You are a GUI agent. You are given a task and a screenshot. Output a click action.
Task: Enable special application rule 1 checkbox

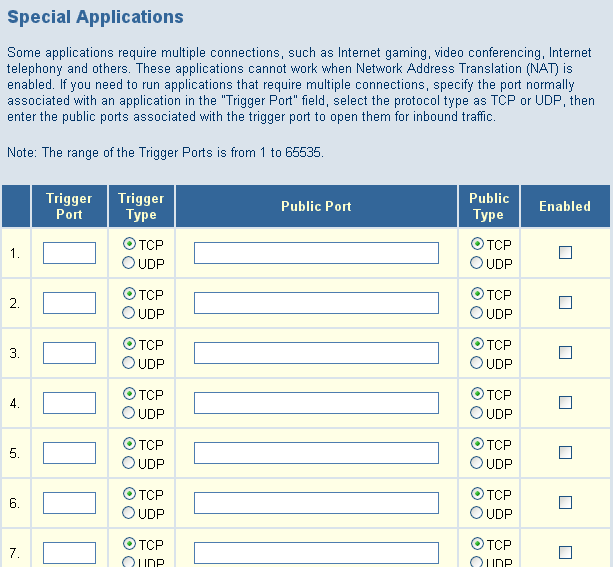pos(565,253)
